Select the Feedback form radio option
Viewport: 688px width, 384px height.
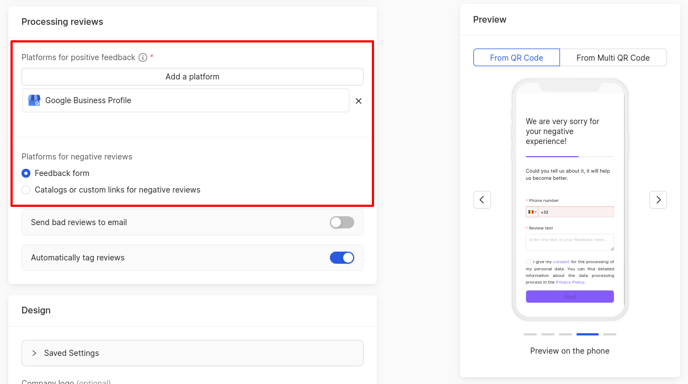26,173
